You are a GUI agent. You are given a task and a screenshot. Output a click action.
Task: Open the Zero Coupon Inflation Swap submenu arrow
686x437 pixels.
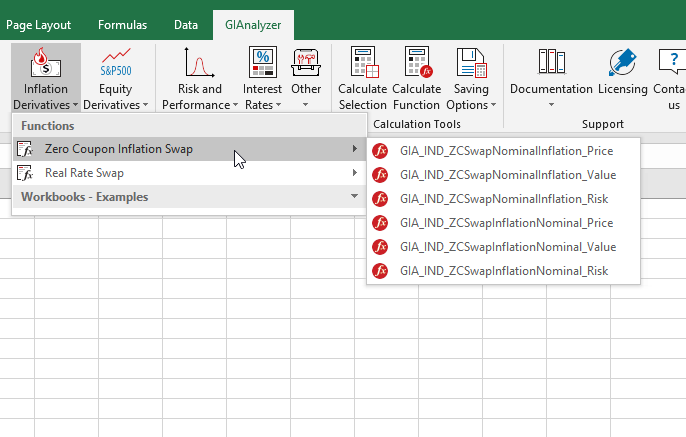(x=355, y=149)
